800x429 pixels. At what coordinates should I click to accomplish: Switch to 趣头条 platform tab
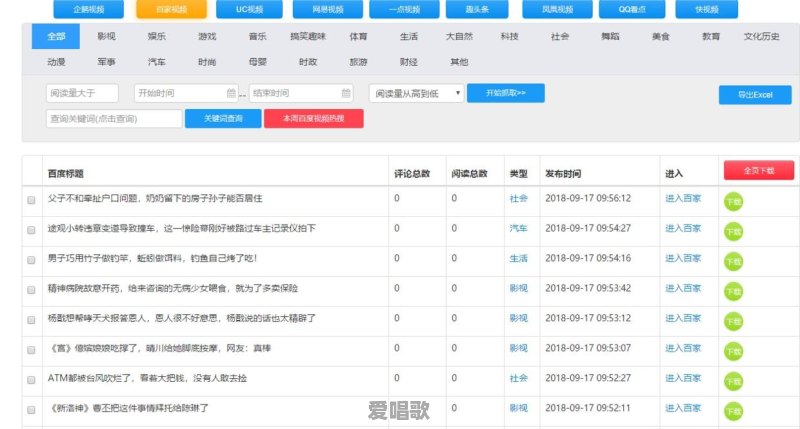477,9
